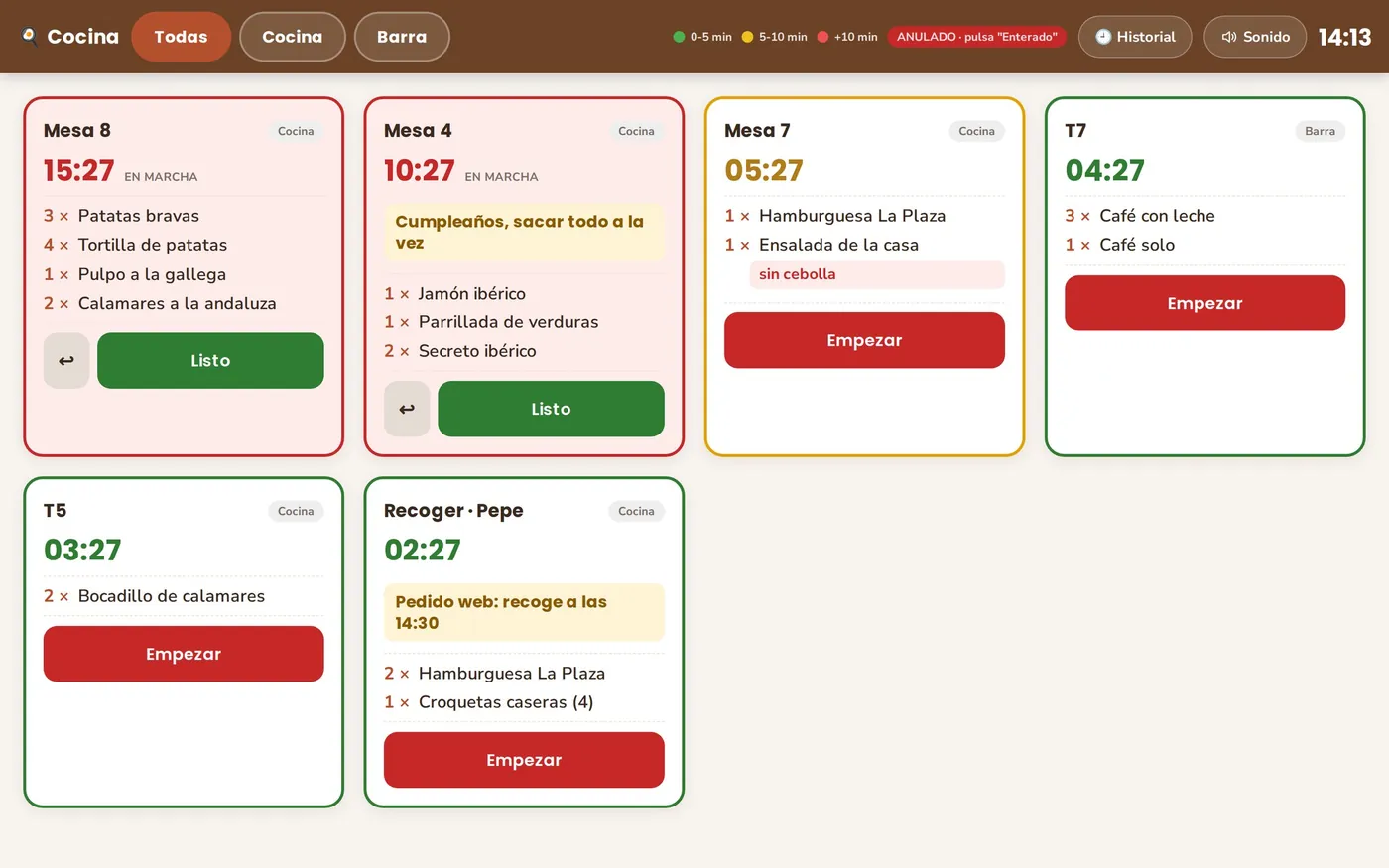Start T5 order with Empezar
1389x868 pixels.
click(x=184, y=654)
